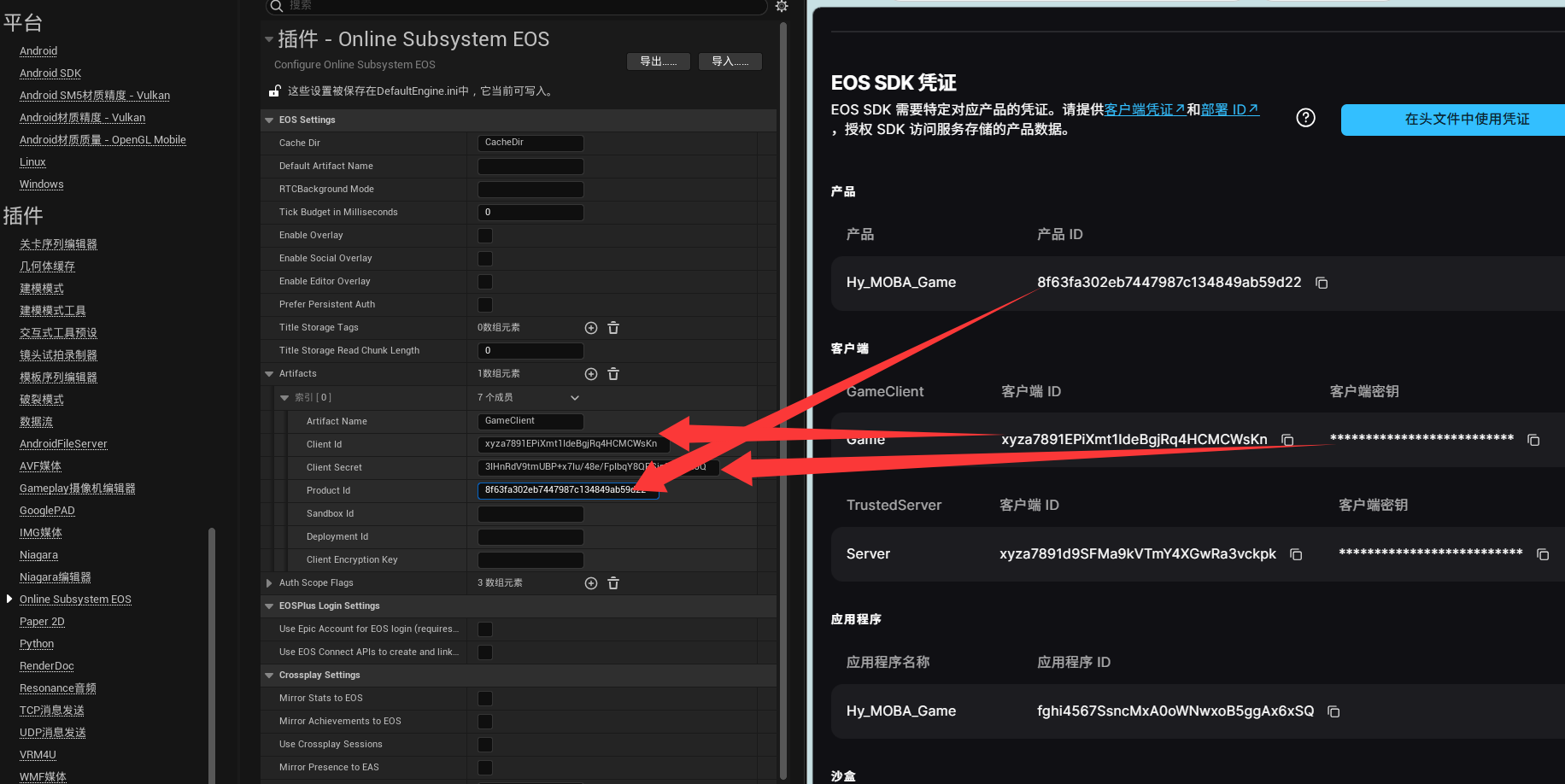The image size is (1565, 784).
Task: Add an element to Auth Scope Flags
Action: tap(590, 583)
